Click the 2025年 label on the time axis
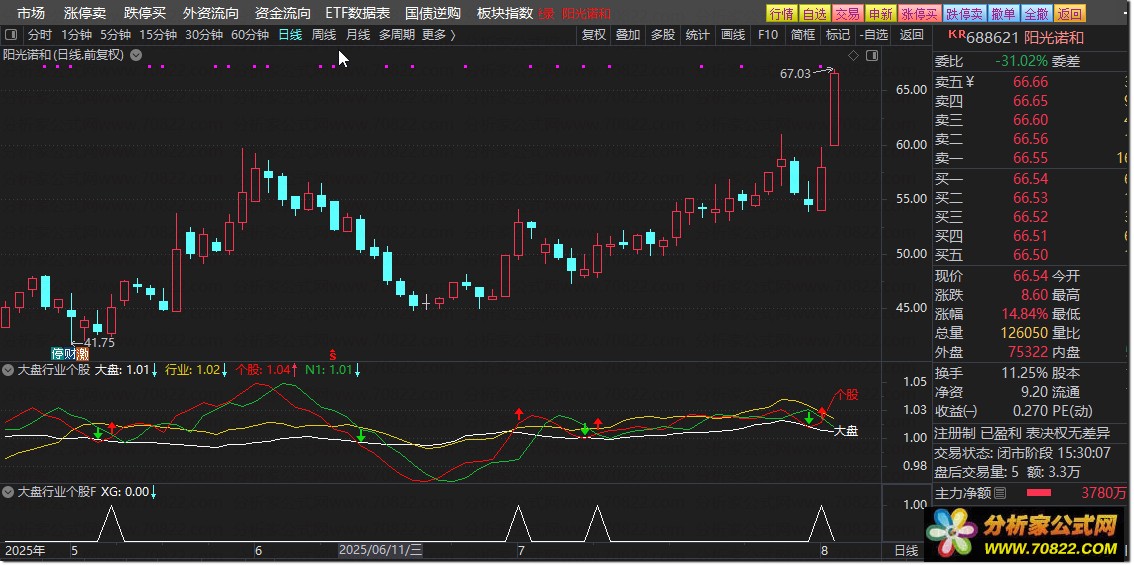Screen dimensions: 1134x565 [x=24, y=551]
